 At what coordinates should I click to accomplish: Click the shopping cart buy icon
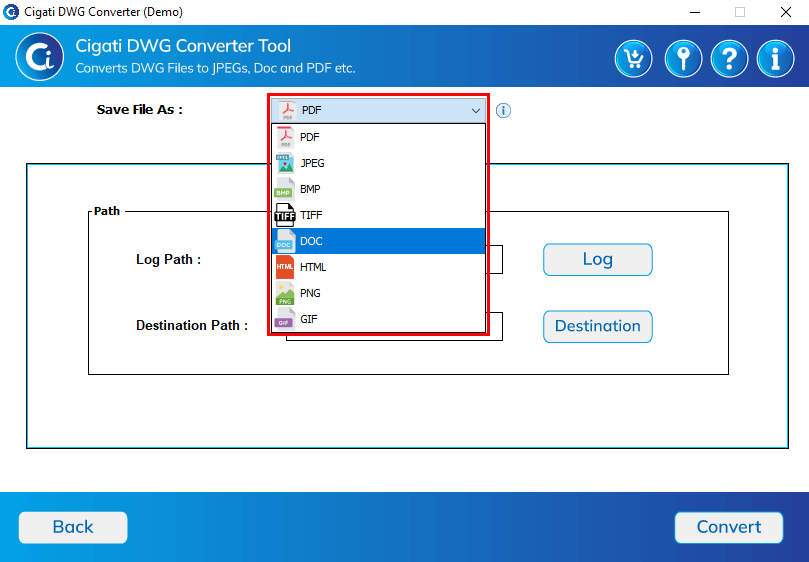click(x=634, y=59)
